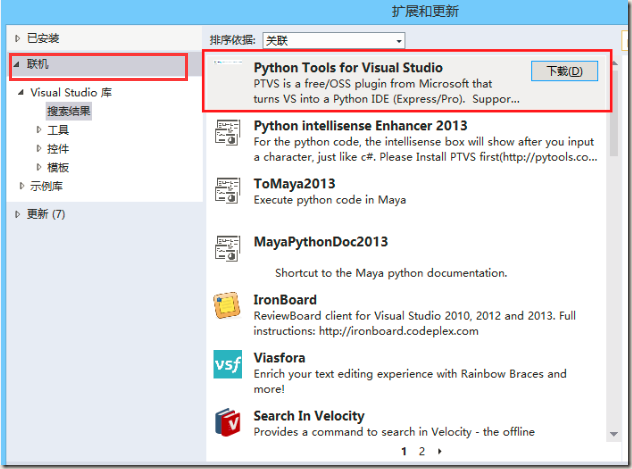Click the current page 1 indicator
632x469 pixels.
pos(404,451)
